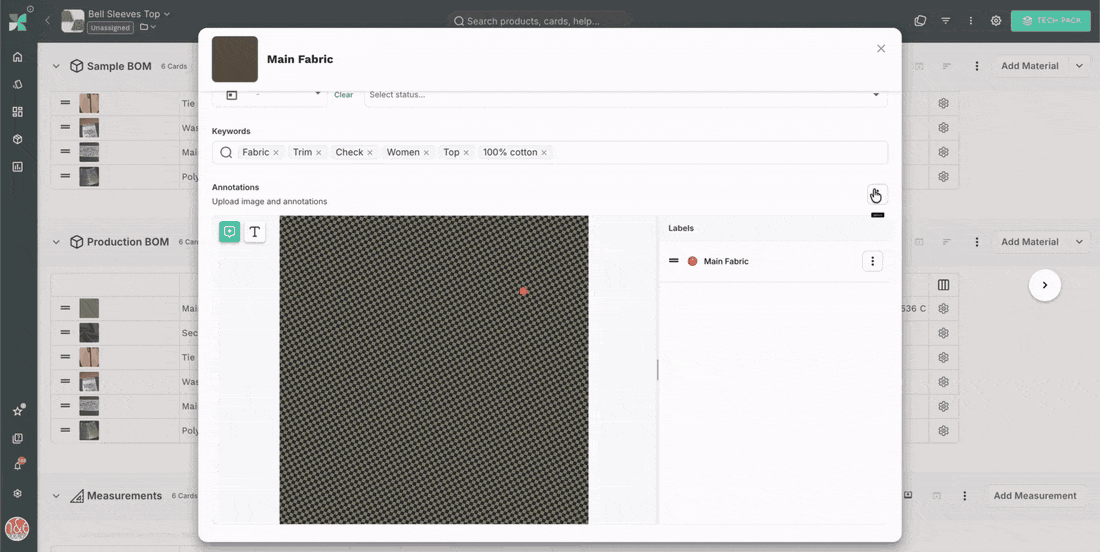The width and height of the screenshot is (1100, 552).
Task: Click the red Main Fabric label color dot
Action: 692,261
